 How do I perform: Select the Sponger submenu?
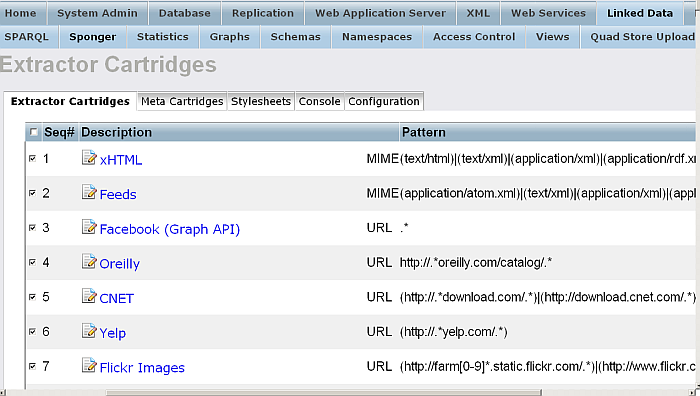click(92, 37)
